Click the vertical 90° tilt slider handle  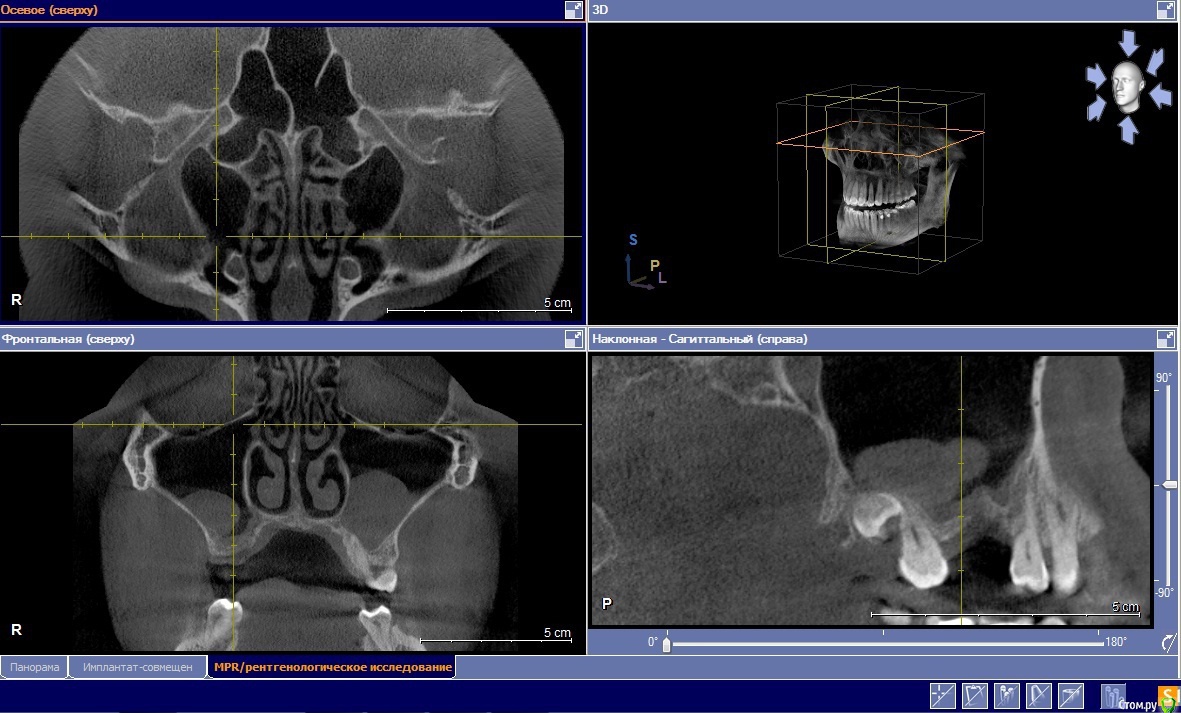click(x=1168, y=485)
